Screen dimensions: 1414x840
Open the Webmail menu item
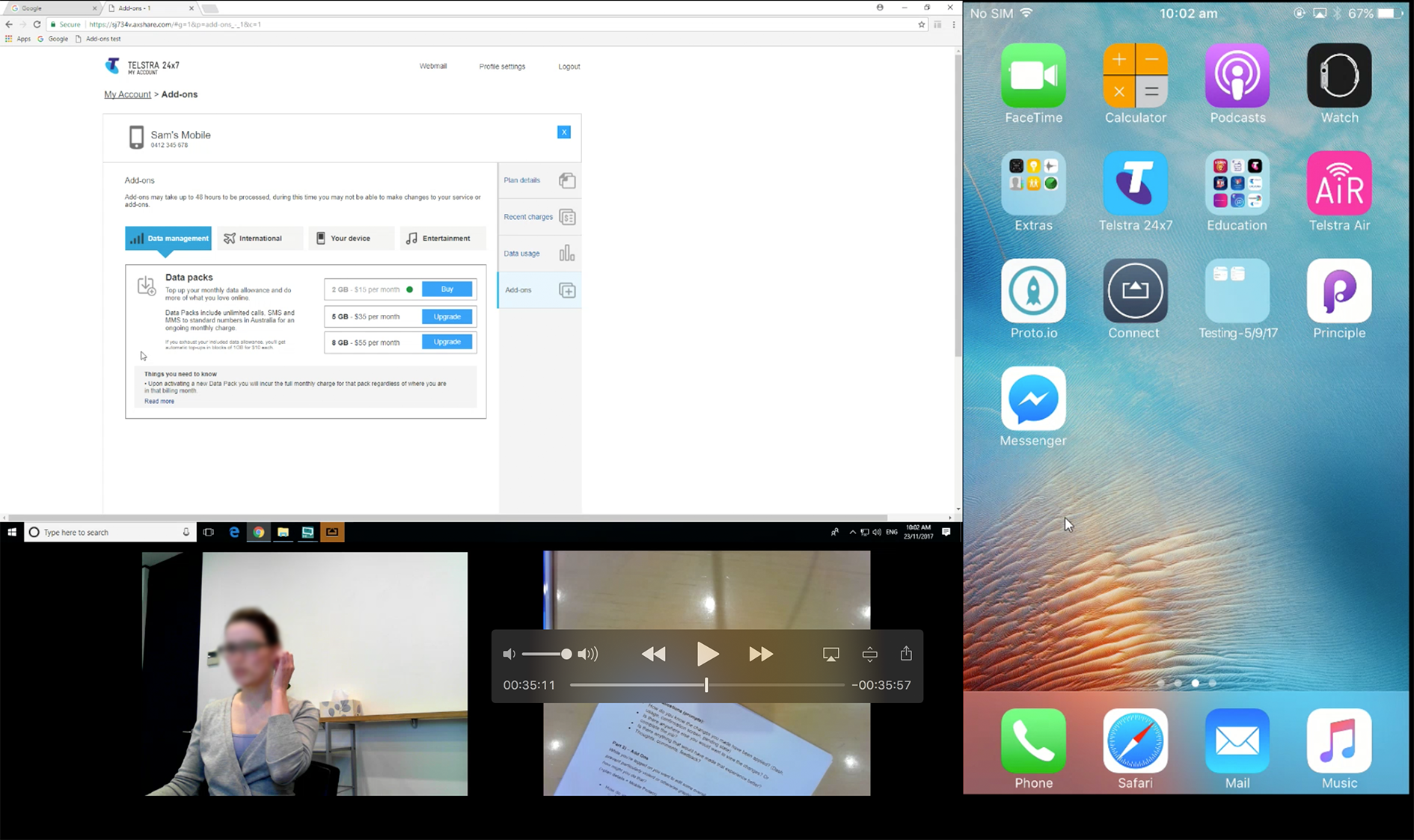(432, 66)
